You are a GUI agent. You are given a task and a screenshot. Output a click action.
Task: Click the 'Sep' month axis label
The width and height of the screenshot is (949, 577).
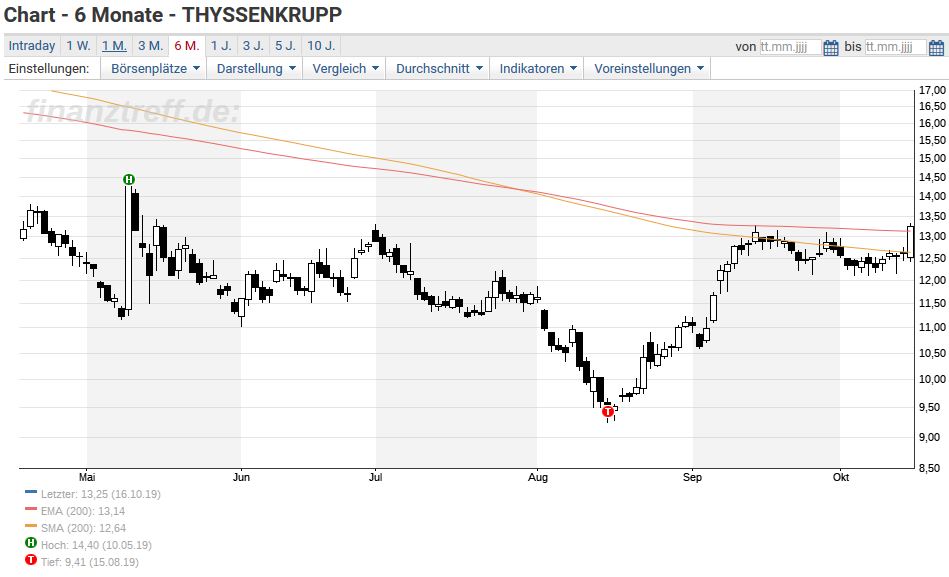pos(692,477)
